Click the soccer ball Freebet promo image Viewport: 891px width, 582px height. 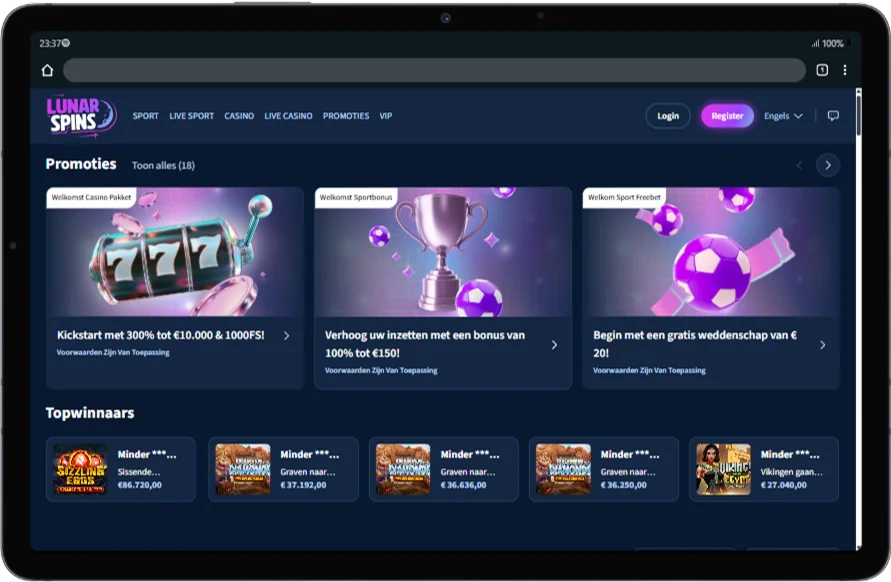(x=711, y=253)
